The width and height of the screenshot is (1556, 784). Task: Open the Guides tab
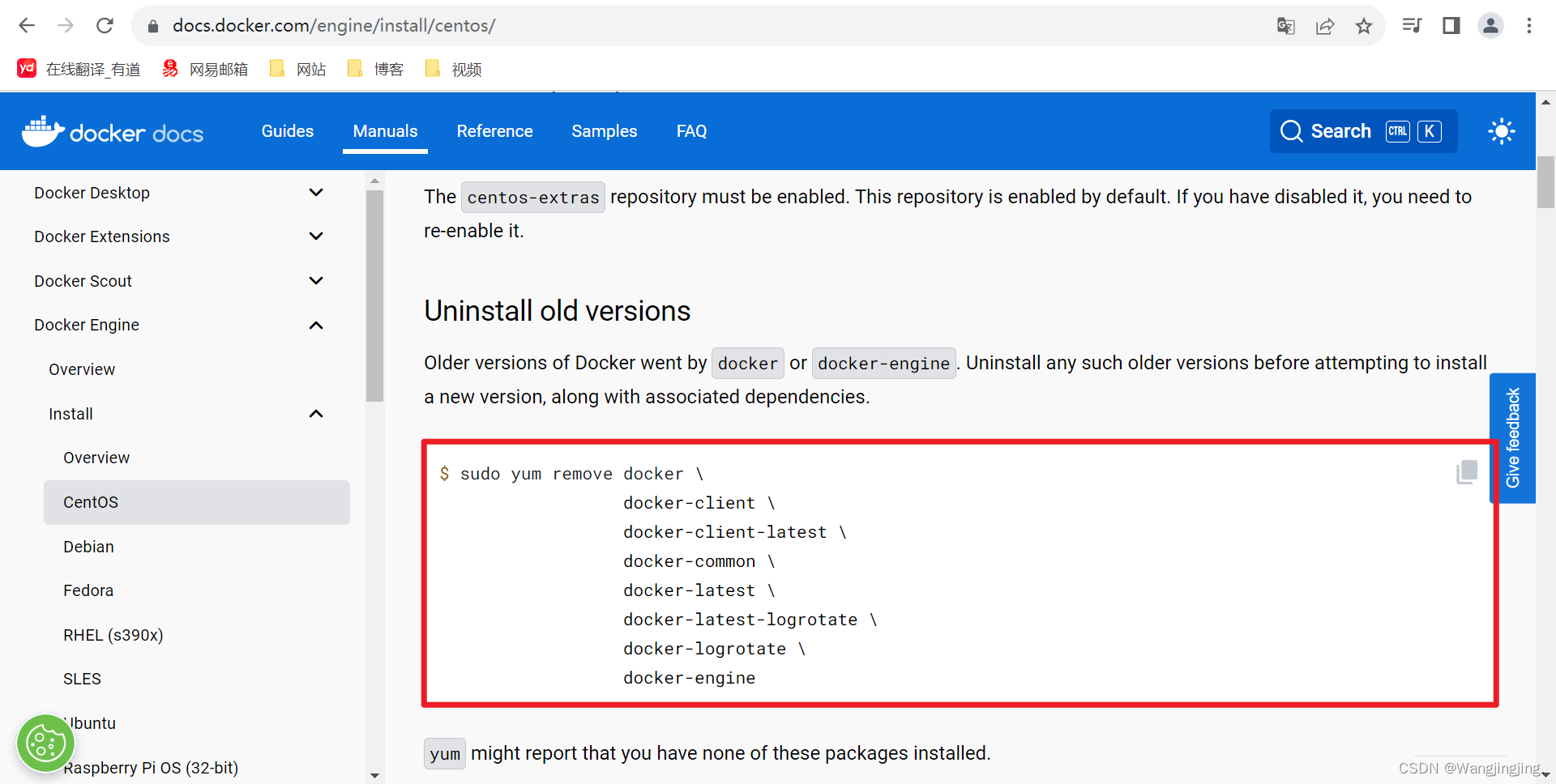coord(288,131)
